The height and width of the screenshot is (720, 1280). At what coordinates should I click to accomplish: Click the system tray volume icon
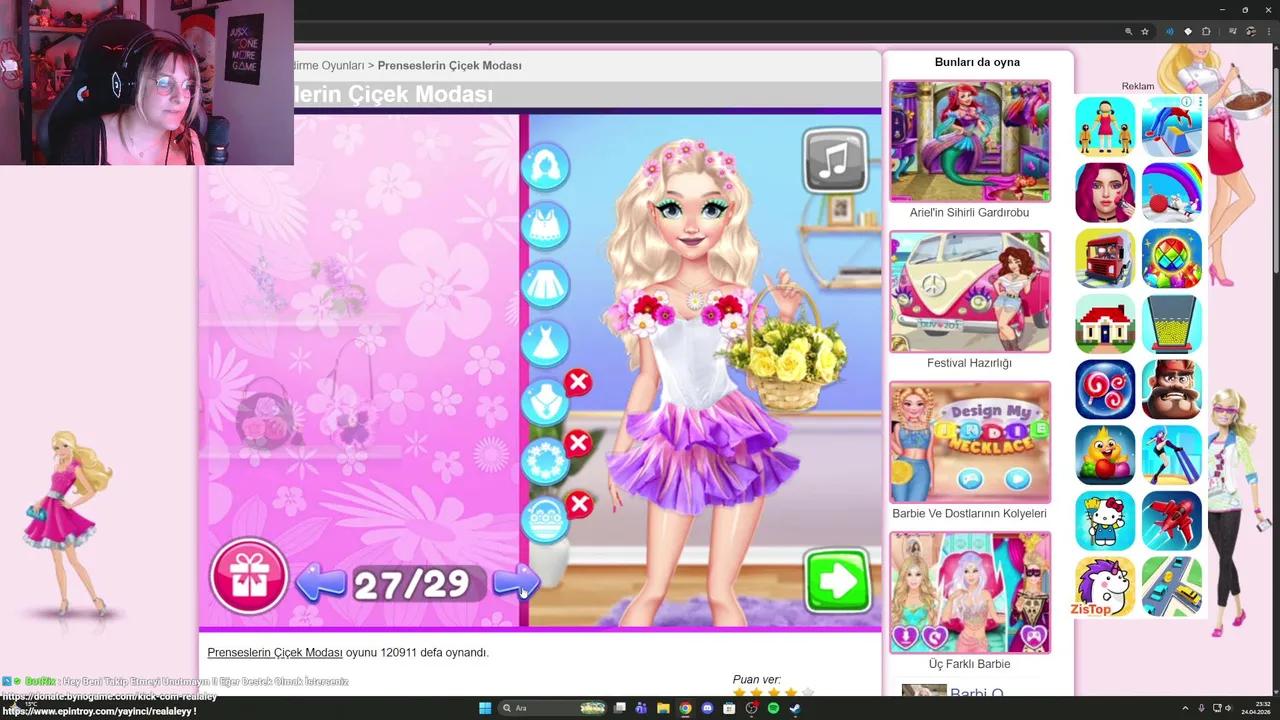[1229, 708]
